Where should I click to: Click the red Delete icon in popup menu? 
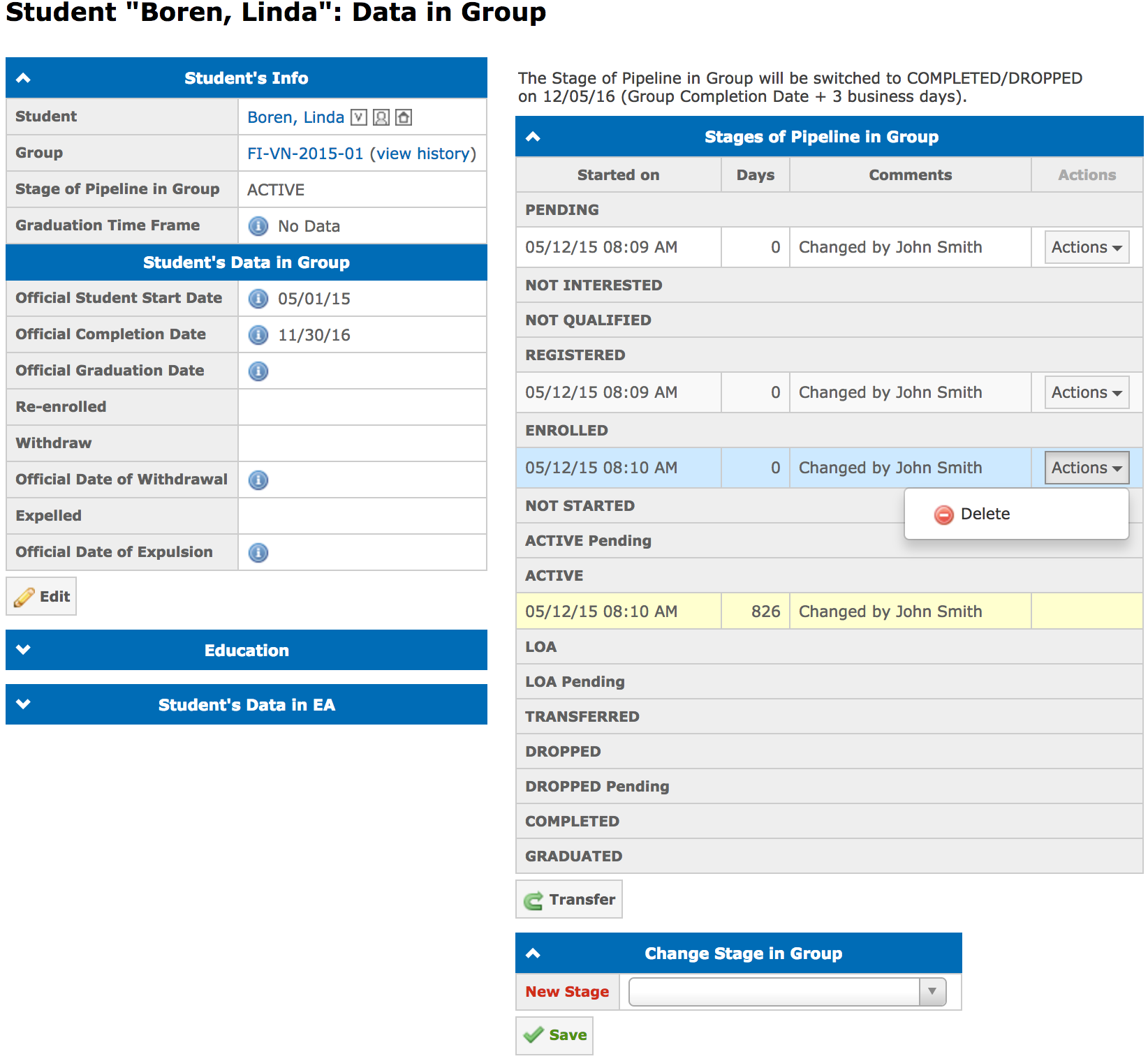pyautogui.click(x=943, y=514)
